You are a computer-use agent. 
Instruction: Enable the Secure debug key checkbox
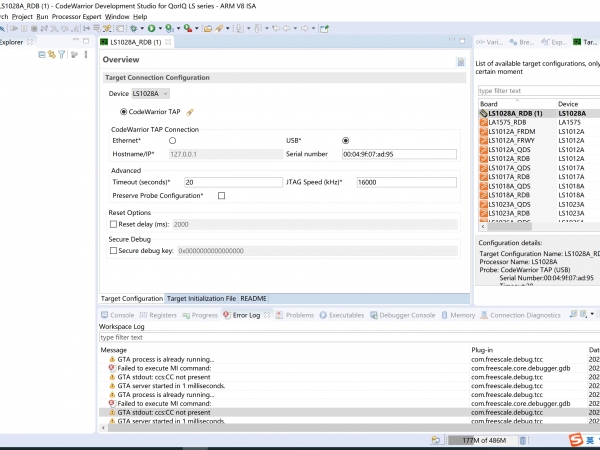click(113, 250)
